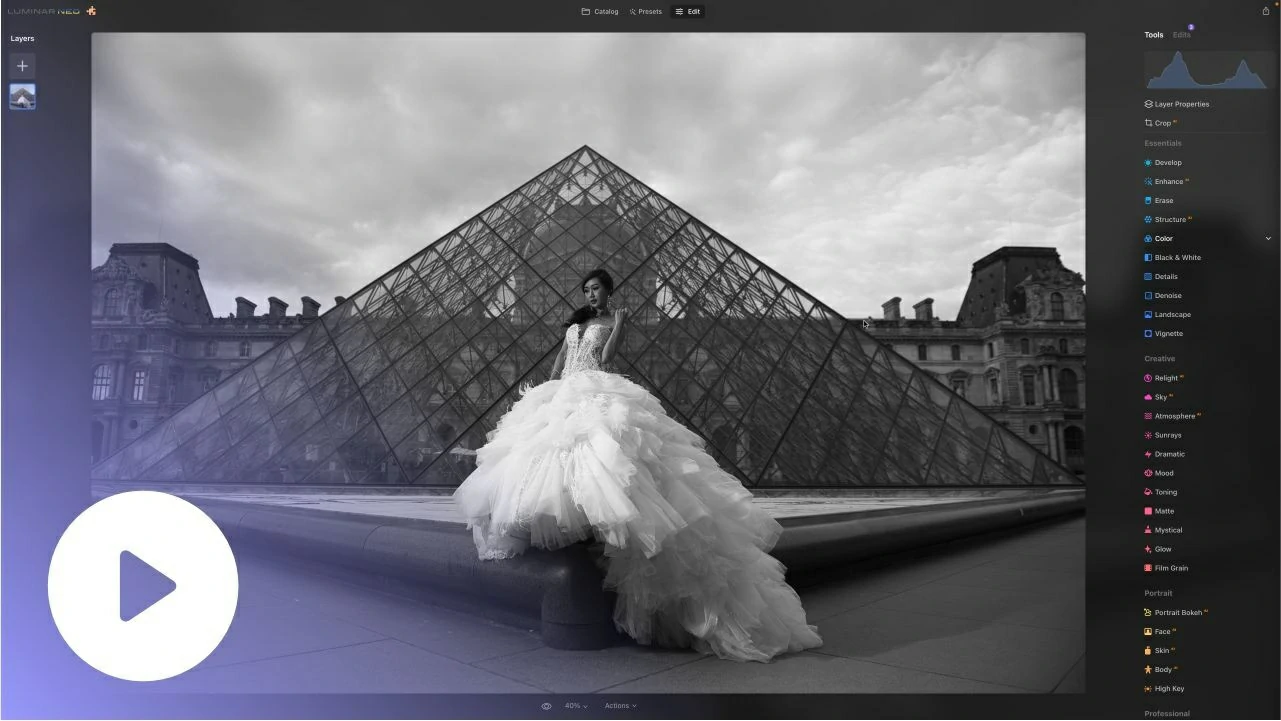This screenshot has width=1281, height=721.
Task: Open the Relight AI tool
Action: click(x=1166, y=378)
